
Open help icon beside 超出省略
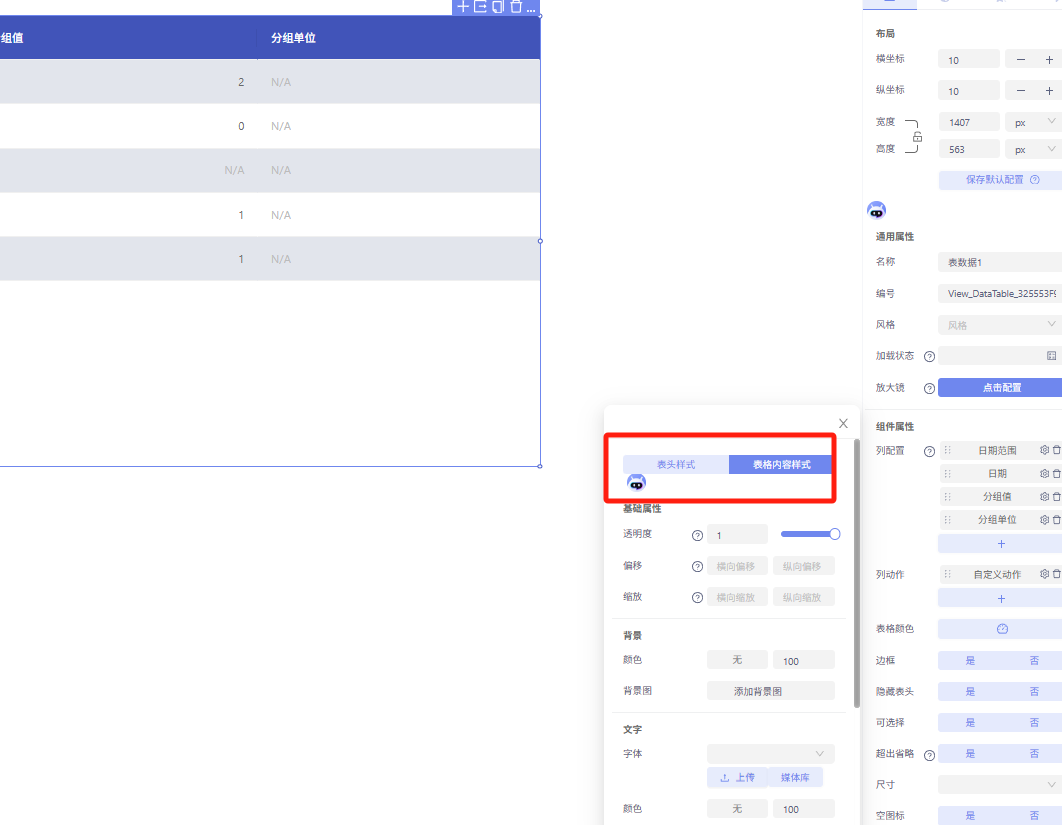coord(929,755)
